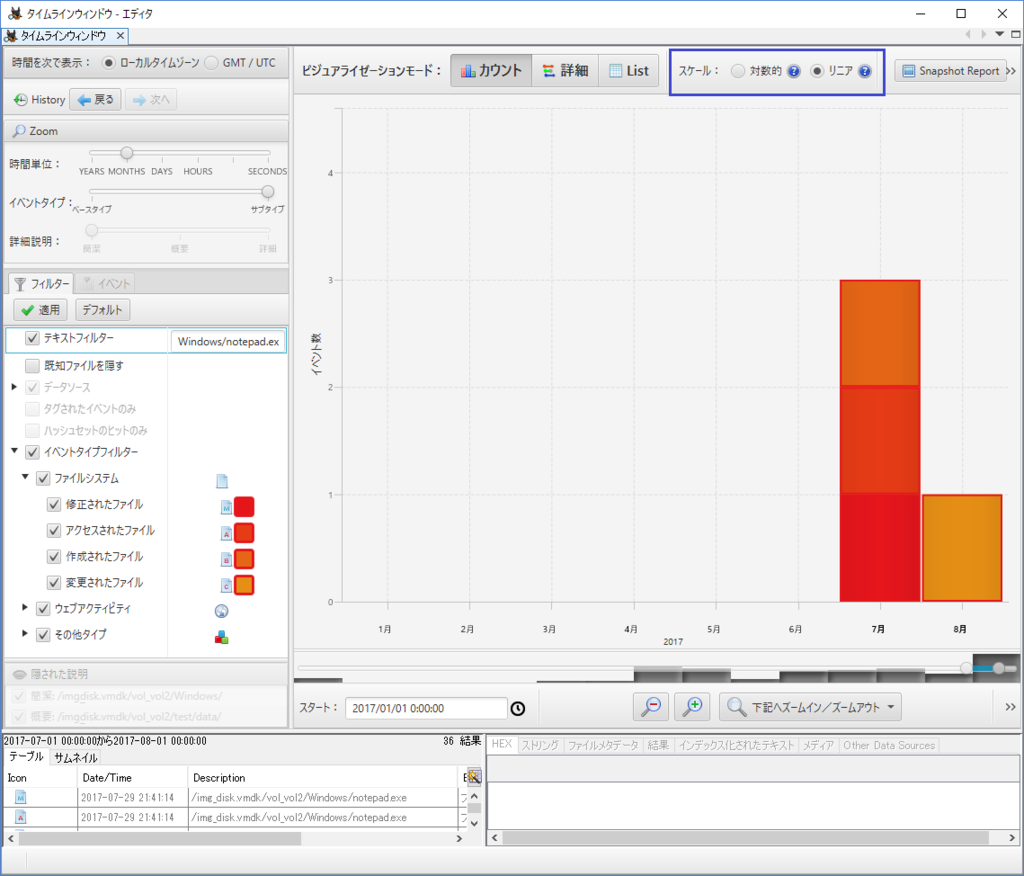Click the Zoom magnifier icon header
The width and height of the screenshot is (1024, 876).
pos(20,131)
